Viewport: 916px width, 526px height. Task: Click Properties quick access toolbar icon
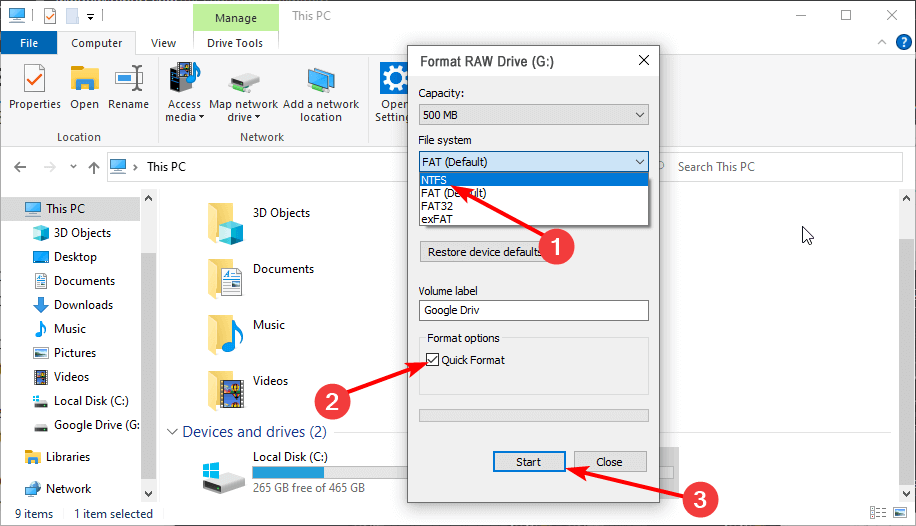pos(50,16)
